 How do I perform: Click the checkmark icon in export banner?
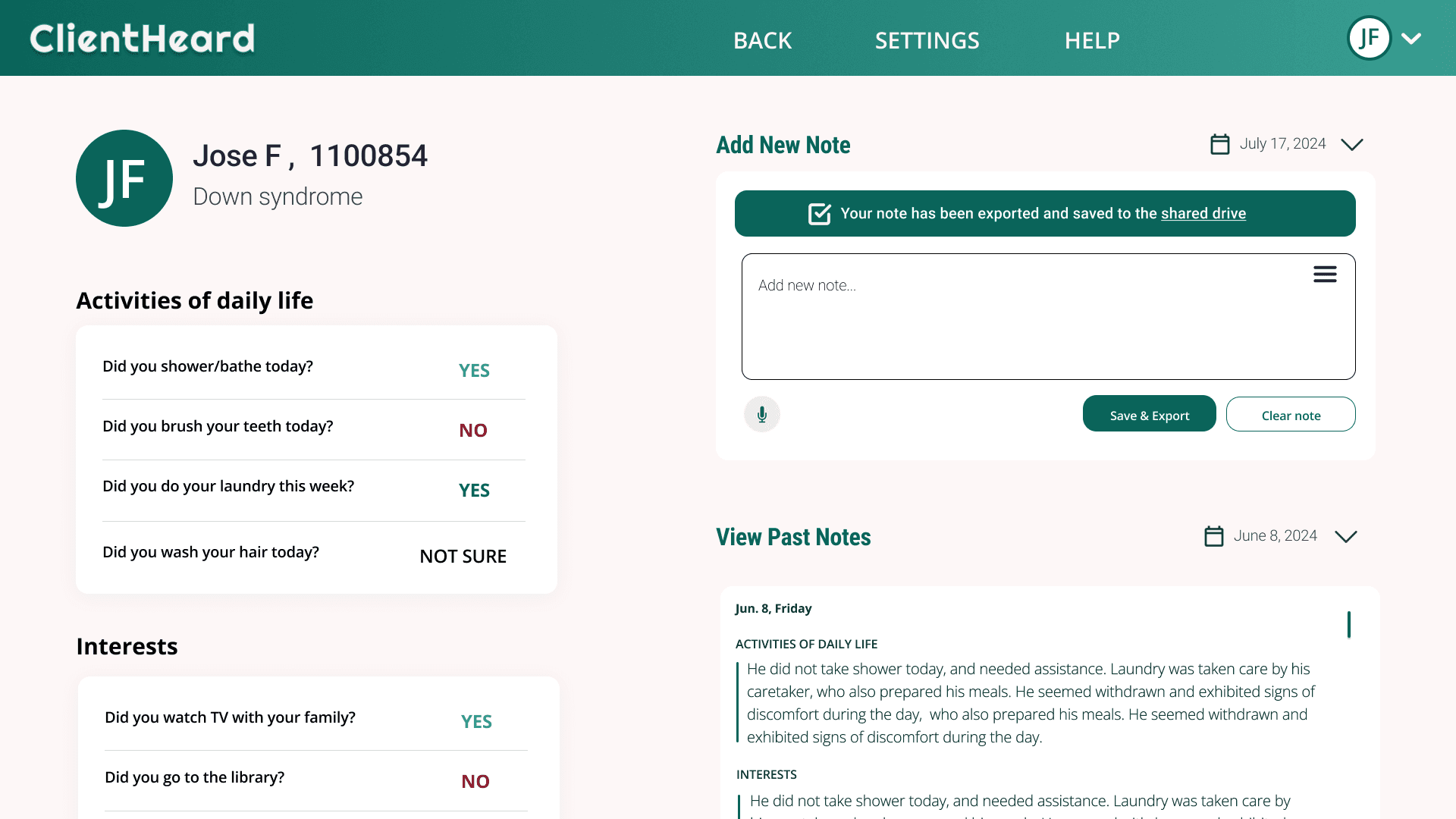[x=819, y=214]
